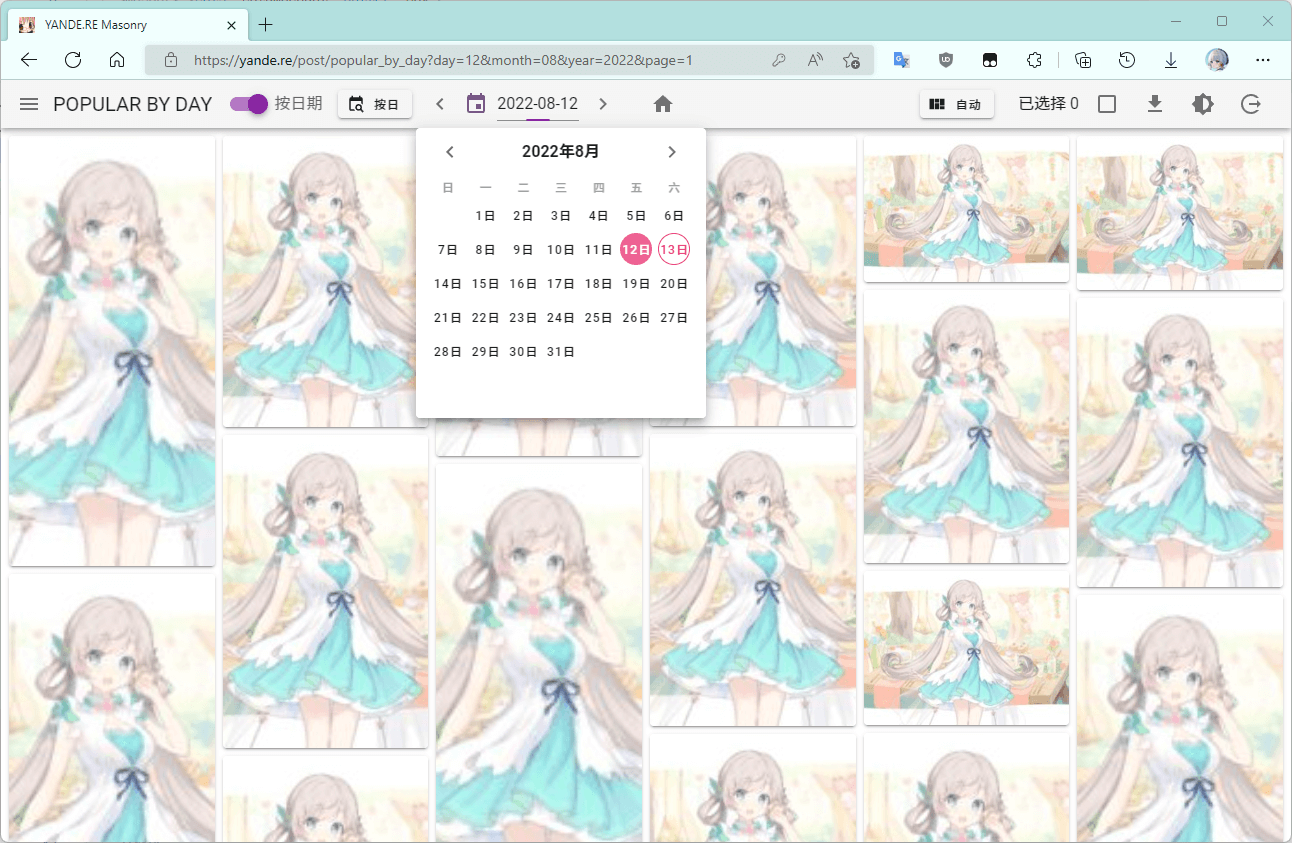1292x843 pixels.
Task: Open browser downloads icon
Action: 1171,60
